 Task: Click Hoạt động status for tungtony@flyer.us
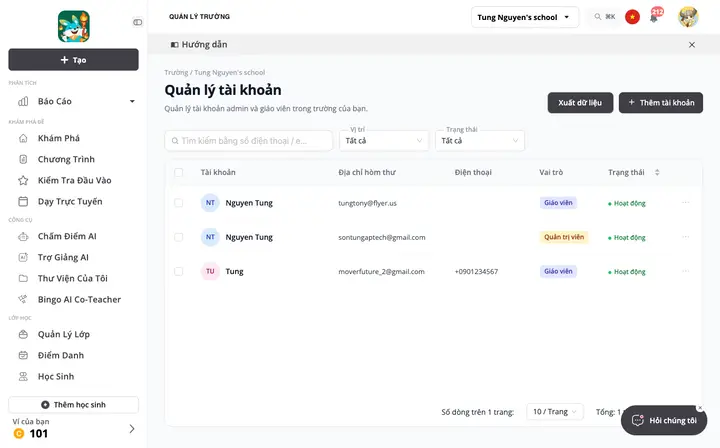(627, 203)
